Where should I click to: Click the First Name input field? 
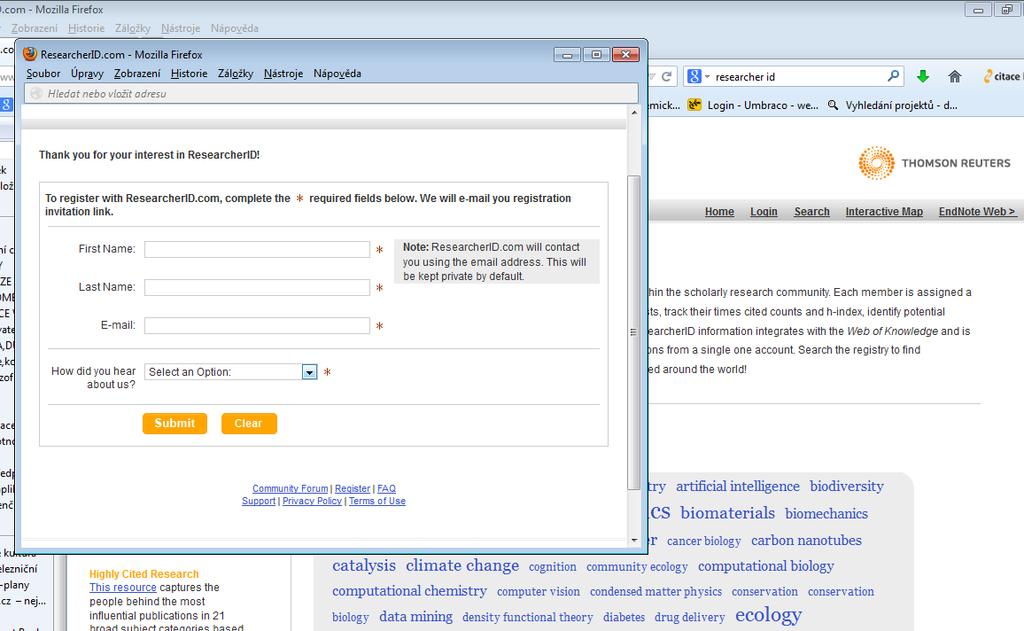(x=257, y=250)
